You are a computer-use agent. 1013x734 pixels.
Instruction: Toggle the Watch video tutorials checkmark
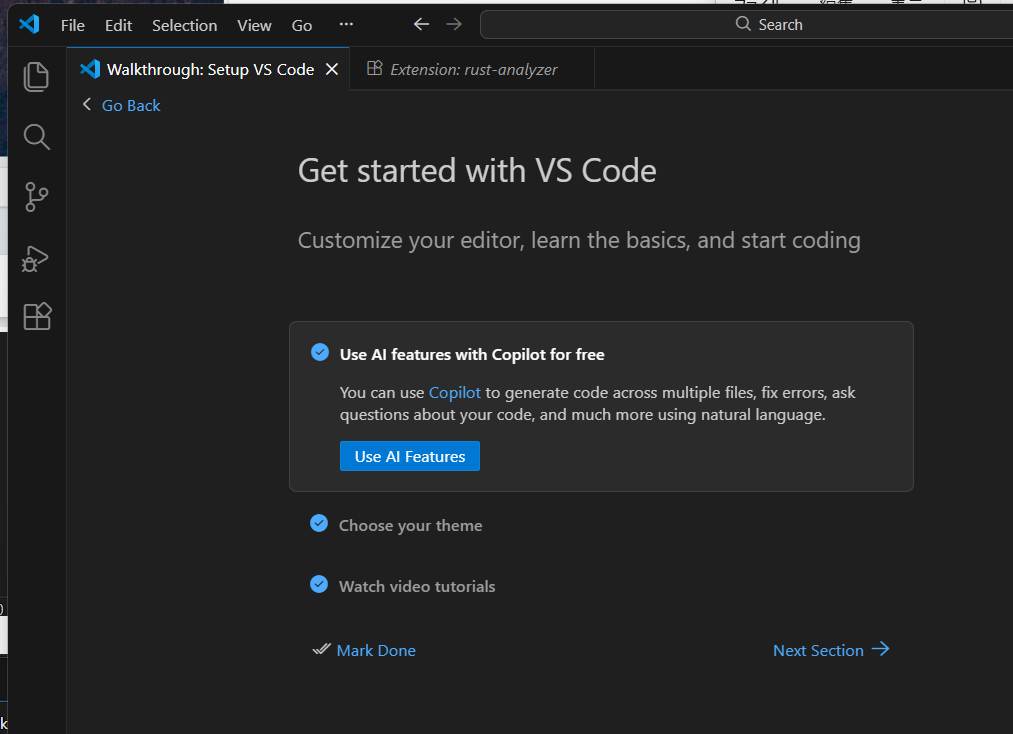click(x=319, y=584)
